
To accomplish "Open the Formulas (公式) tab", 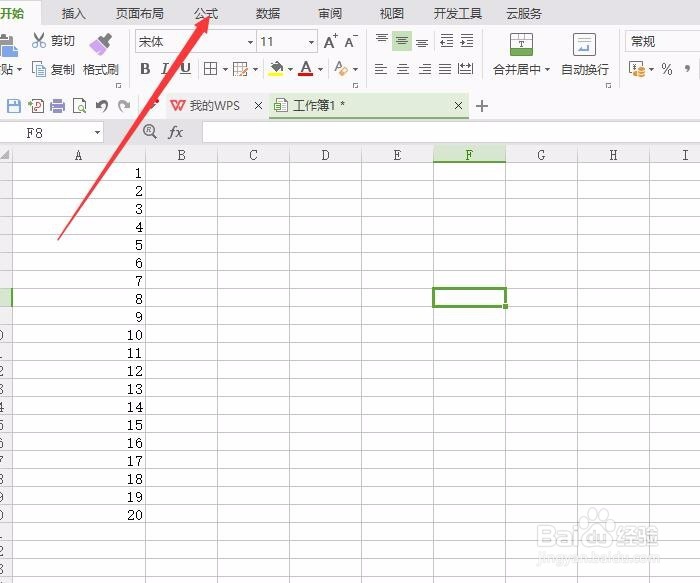I will 206,13.
